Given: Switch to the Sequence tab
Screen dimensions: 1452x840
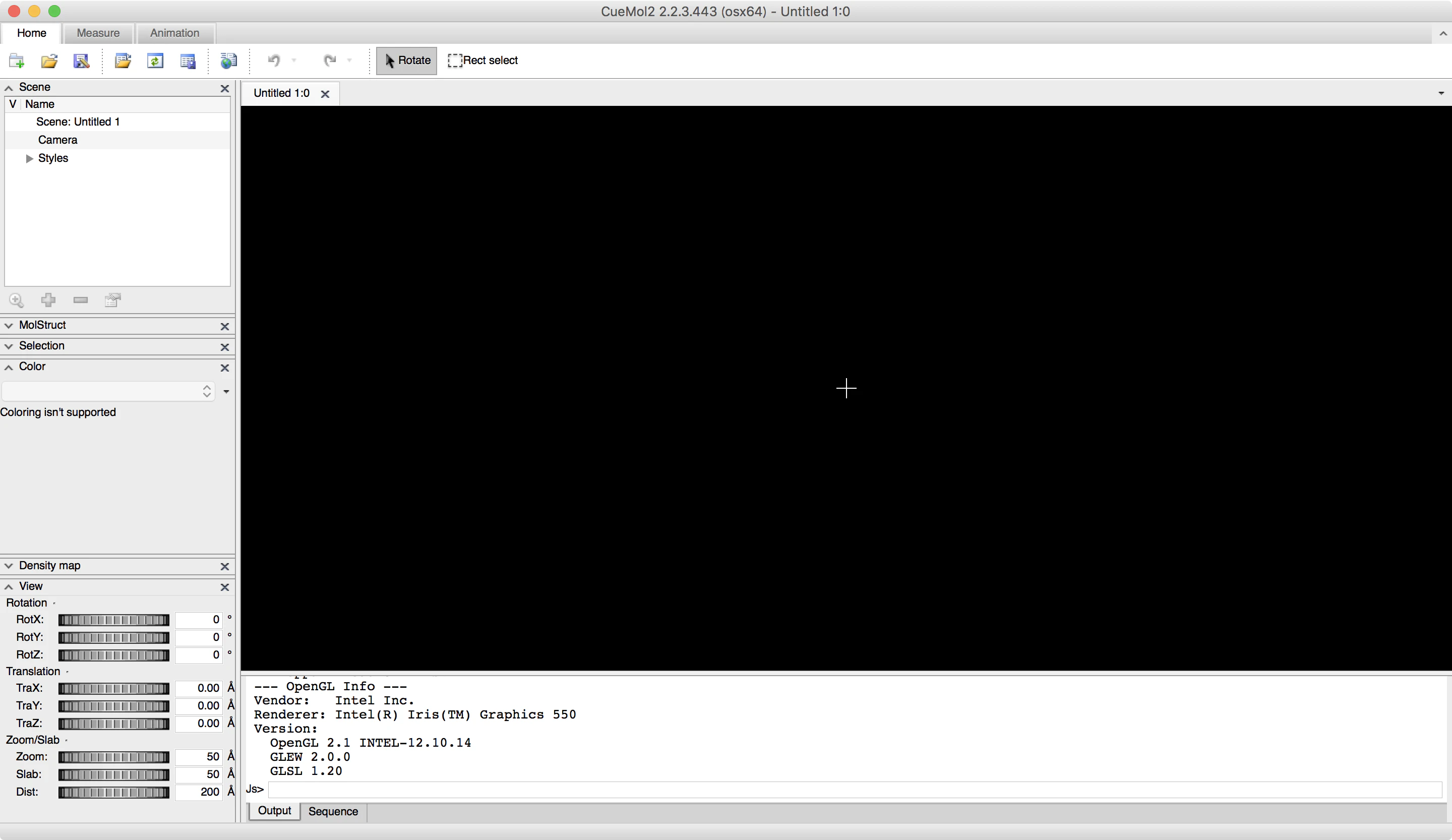Looking at the screenshot, I should point(333,811).
